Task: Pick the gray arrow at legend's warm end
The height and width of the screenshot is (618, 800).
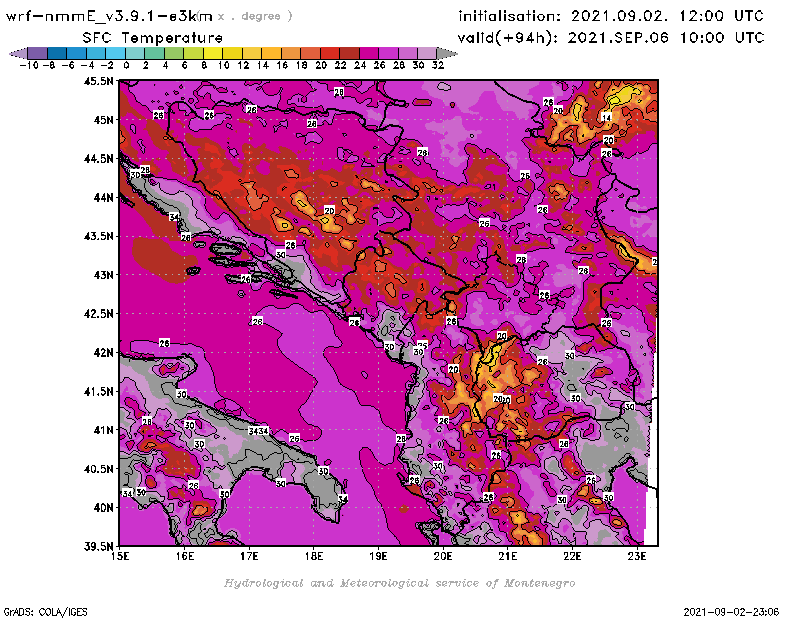Action: pyautogui.click(x=447, y=53)
